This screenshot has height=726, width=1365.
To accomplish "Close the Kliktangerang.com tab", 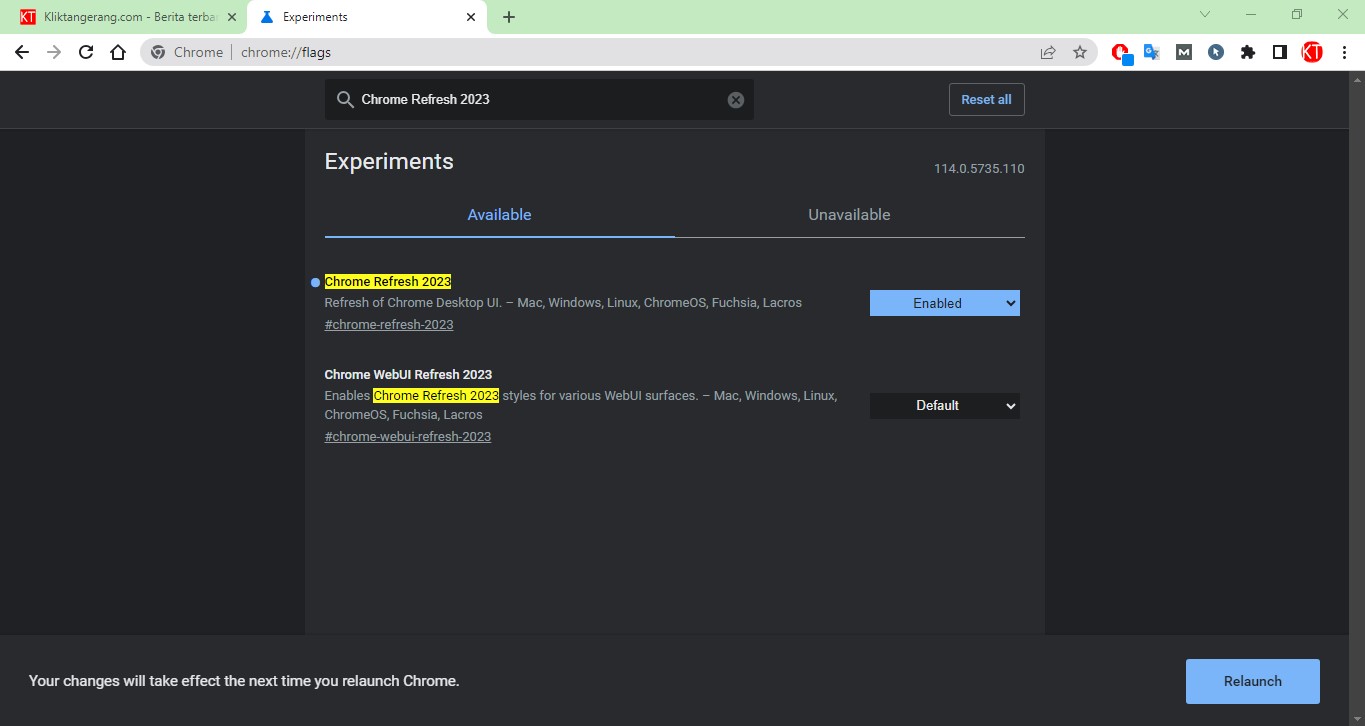I will [x=232, y=17].
